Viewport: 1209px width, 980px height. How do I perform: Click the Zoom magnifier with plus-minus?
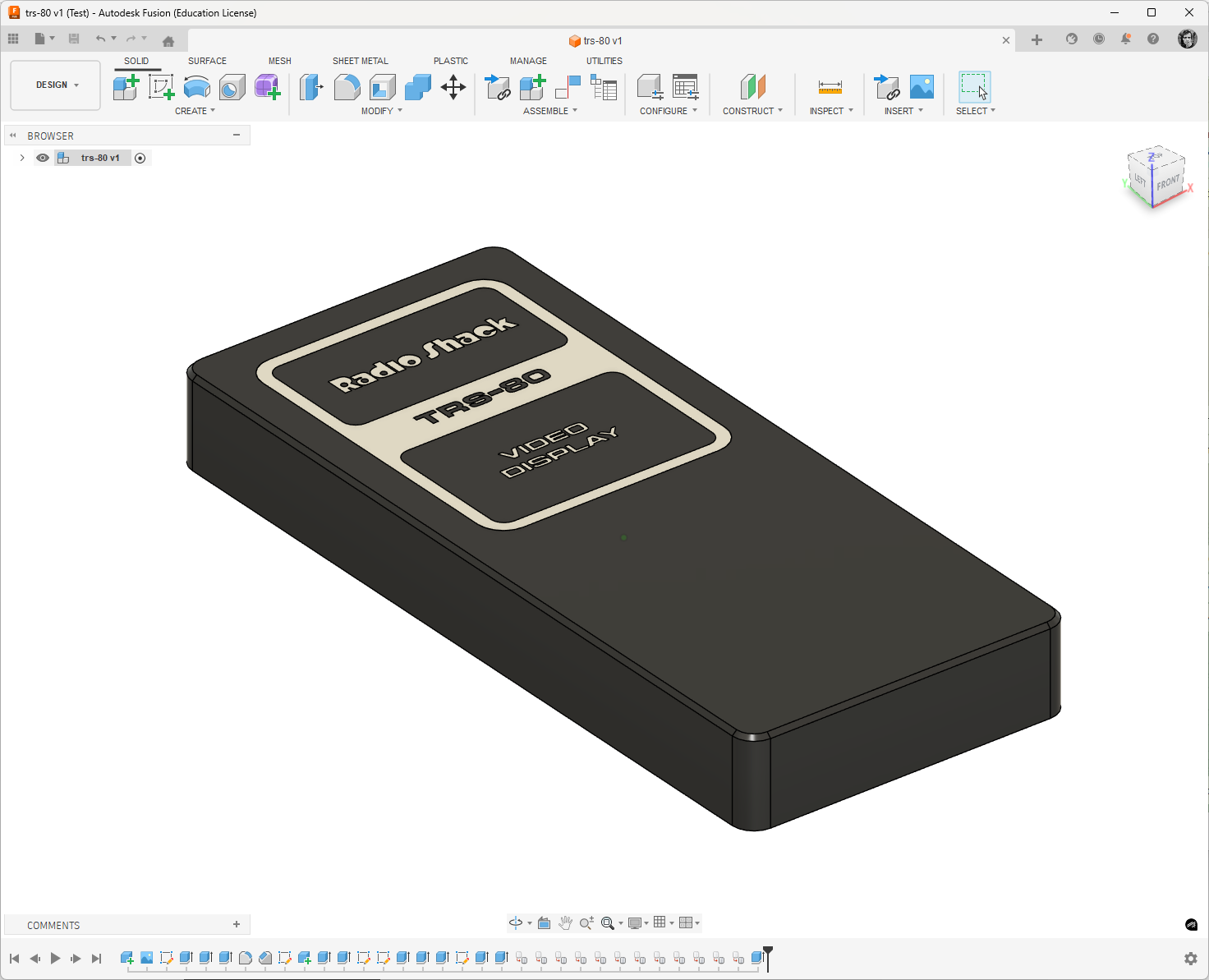pyautogui.click(x=586, y=922)
